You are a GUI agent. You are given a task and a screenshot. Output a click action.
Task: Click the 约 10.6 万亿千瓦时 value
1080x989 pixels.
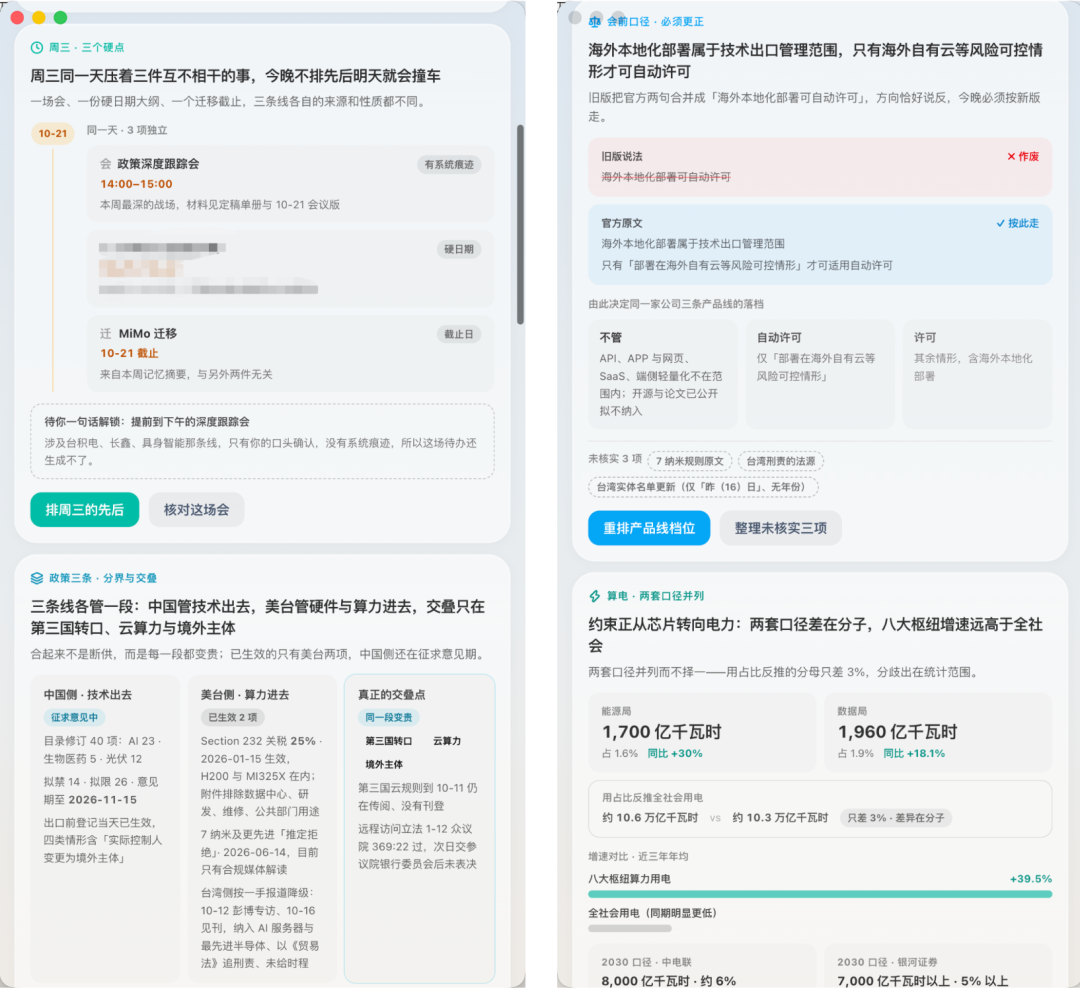coord(650,818)
